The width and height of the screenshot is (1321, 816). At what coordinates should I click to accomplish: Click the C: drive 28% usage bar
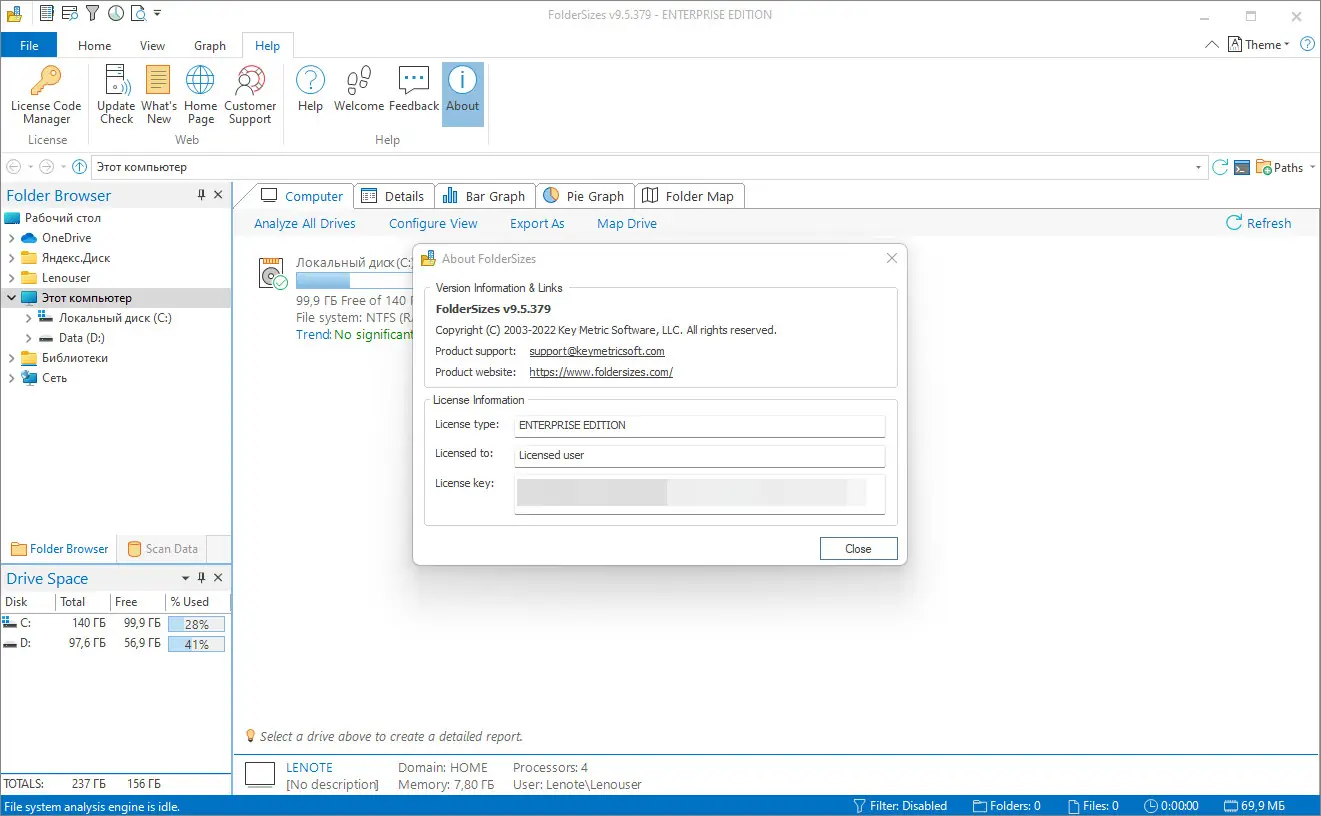click(196, 623)
